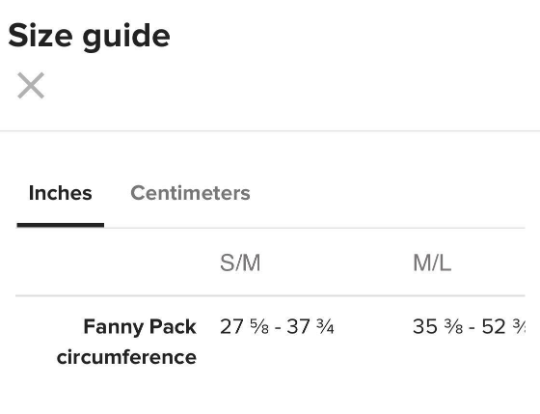Click the 27 ⅝ minimum S/M value

[x=245, y=327]
